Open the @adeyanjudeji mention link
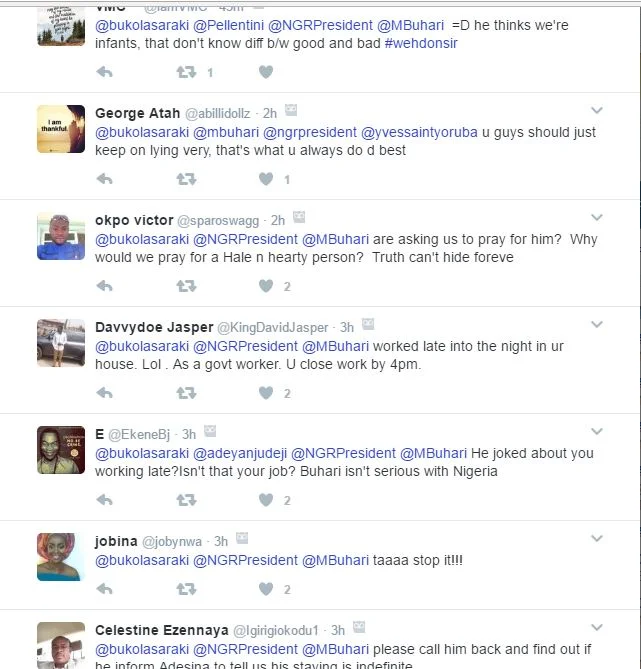641x669 pixels. 238,453
